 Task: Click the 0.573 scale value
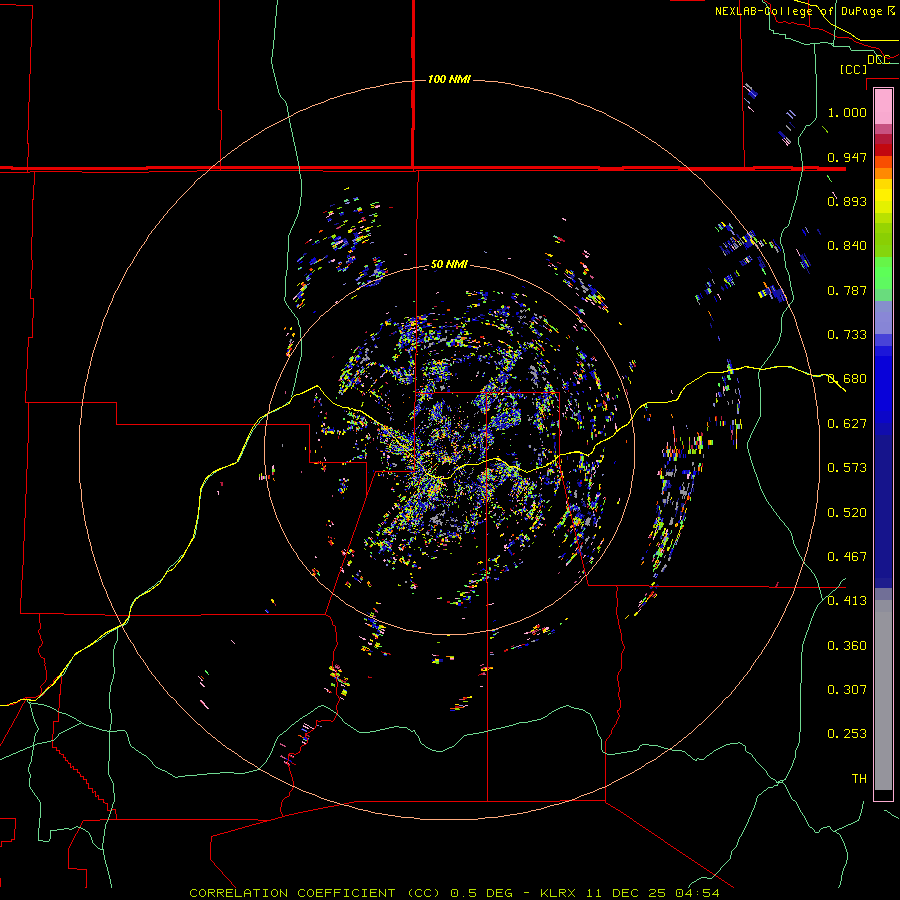pyautogui.click(x=847, y=467)
